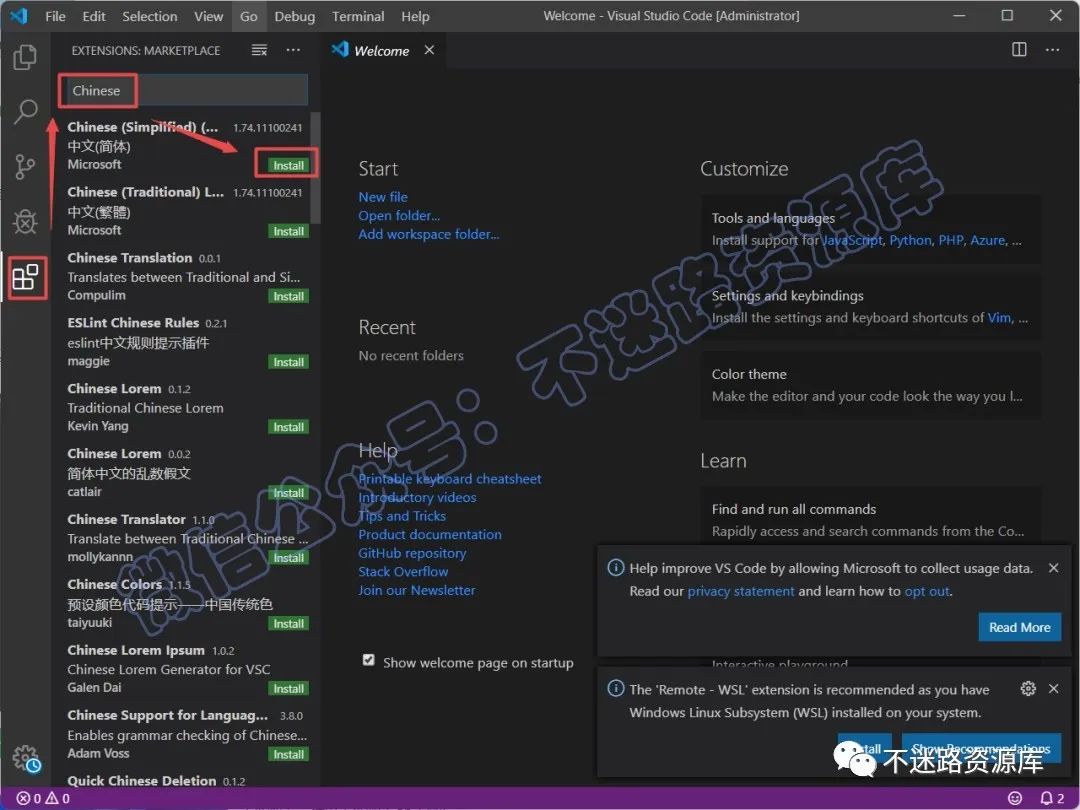Open the View menu

click(x=209, y=16)
